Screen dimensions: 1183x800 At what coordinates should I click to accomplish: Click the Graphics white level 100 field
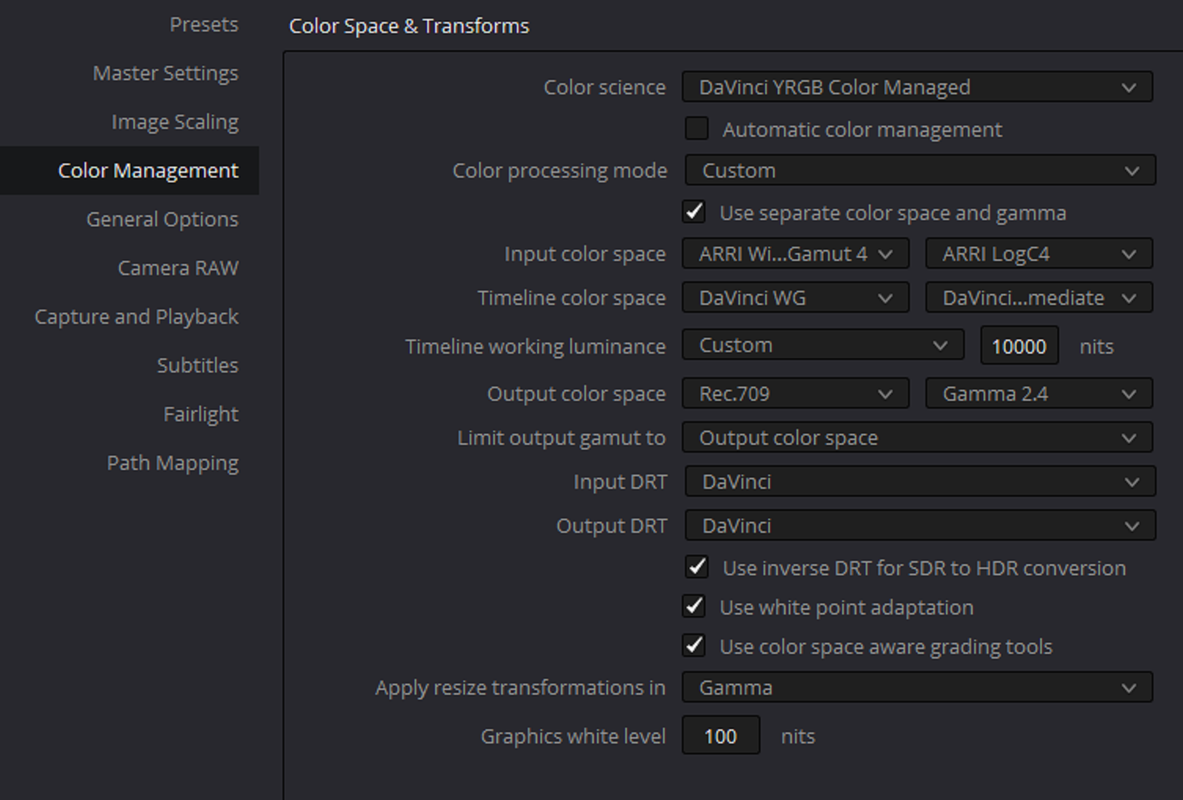[x=721, y=736]
